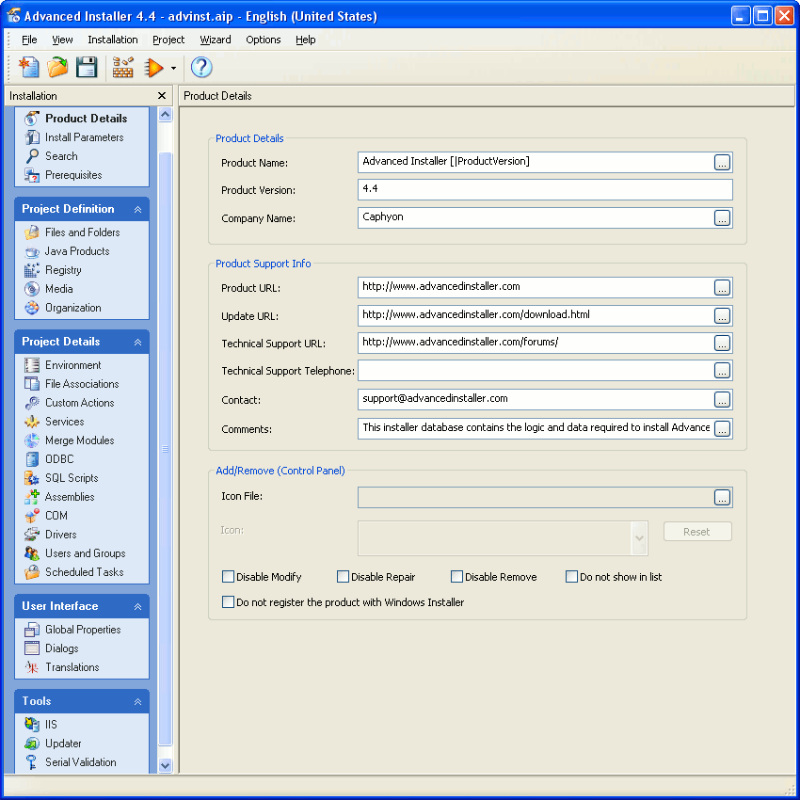Tick the Disable Repair checkbox

pyautogui.click(x=343, y=577)
